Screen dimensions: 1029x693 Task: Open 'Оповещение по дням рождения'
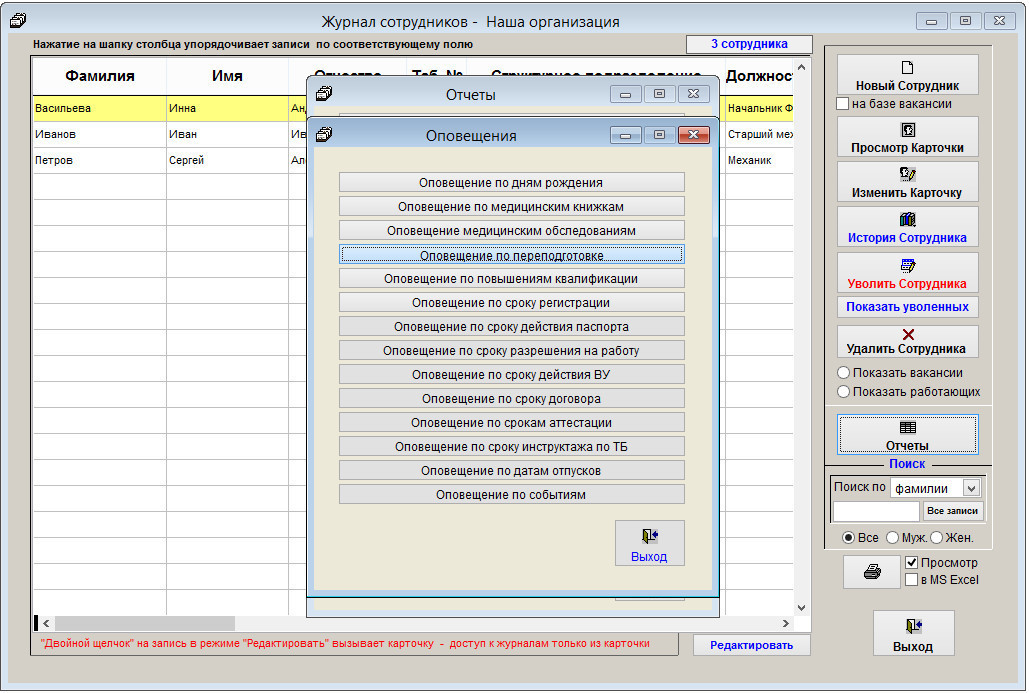[511, 182]
